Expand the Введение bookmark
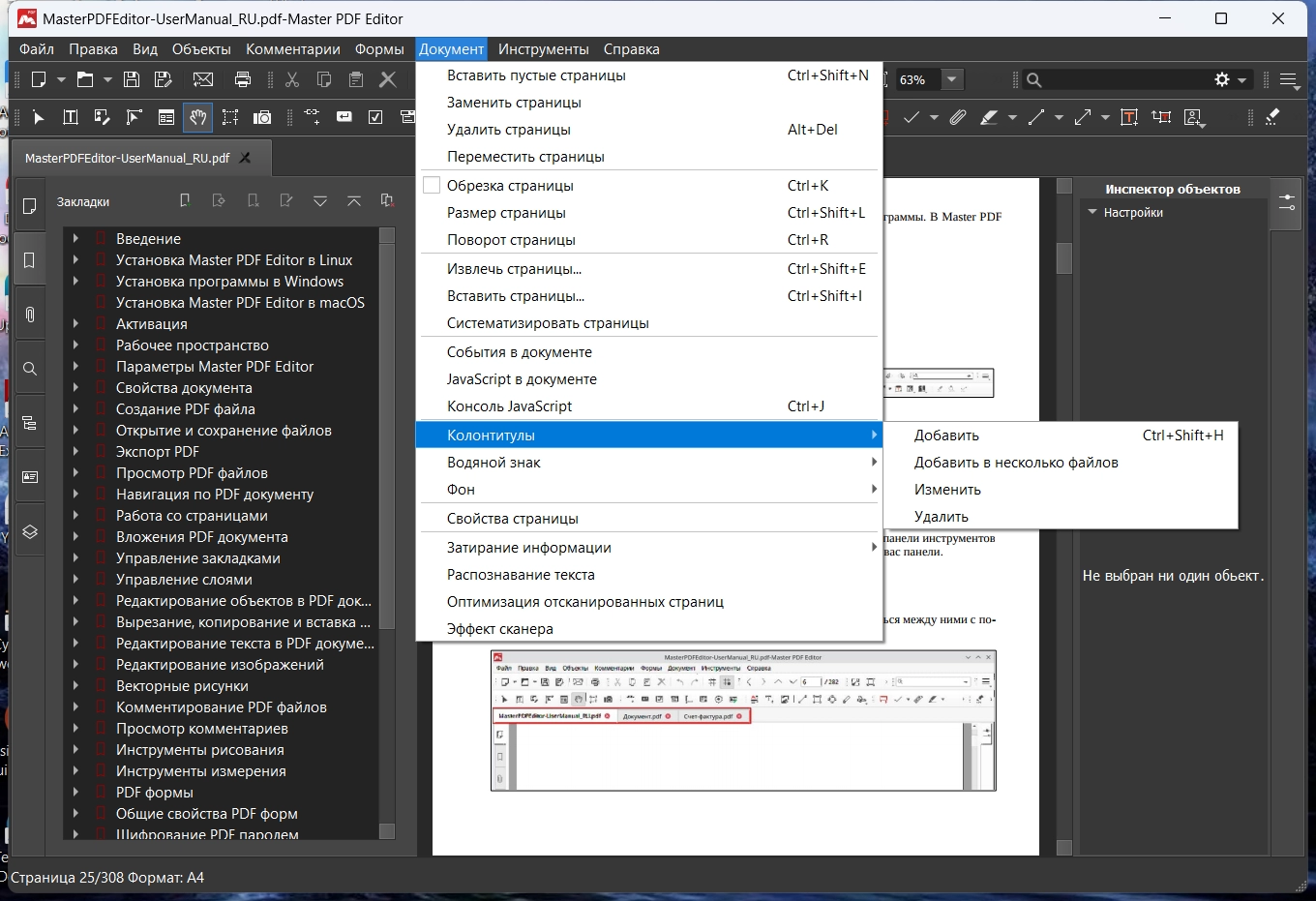This screenshot has width=1316, height=901. pyautogui.click(x=75, y=238)
